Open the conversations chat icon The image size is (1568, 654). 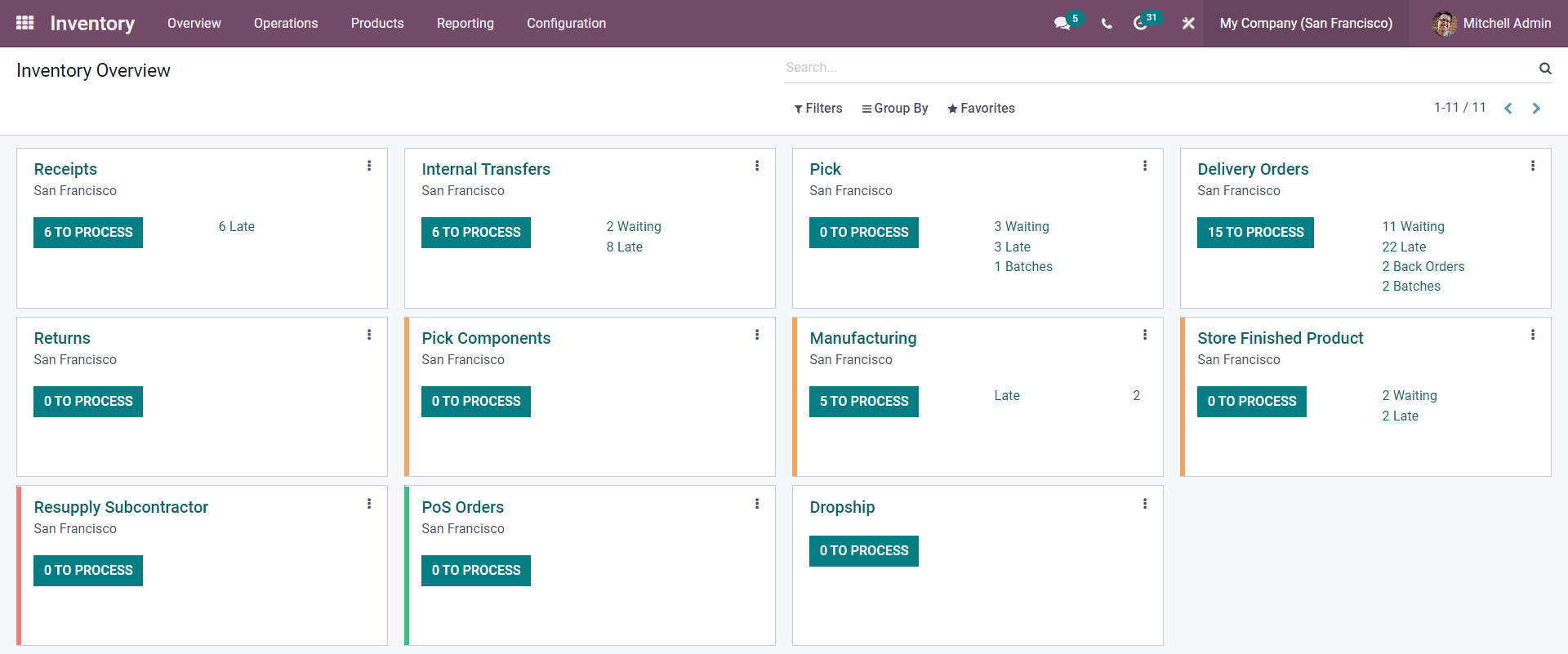(x=1062, y=24)
